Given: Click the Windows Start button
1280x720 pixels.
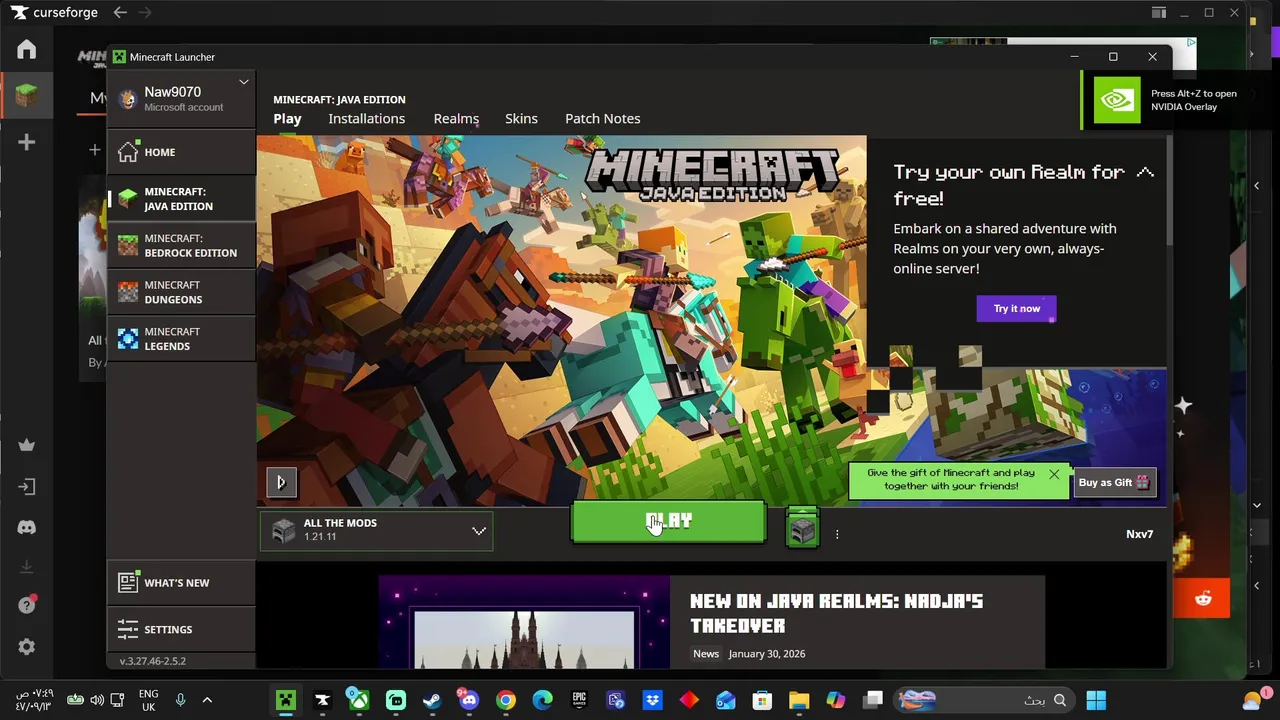Looking at the screenshot, I should pos(1096,700).
